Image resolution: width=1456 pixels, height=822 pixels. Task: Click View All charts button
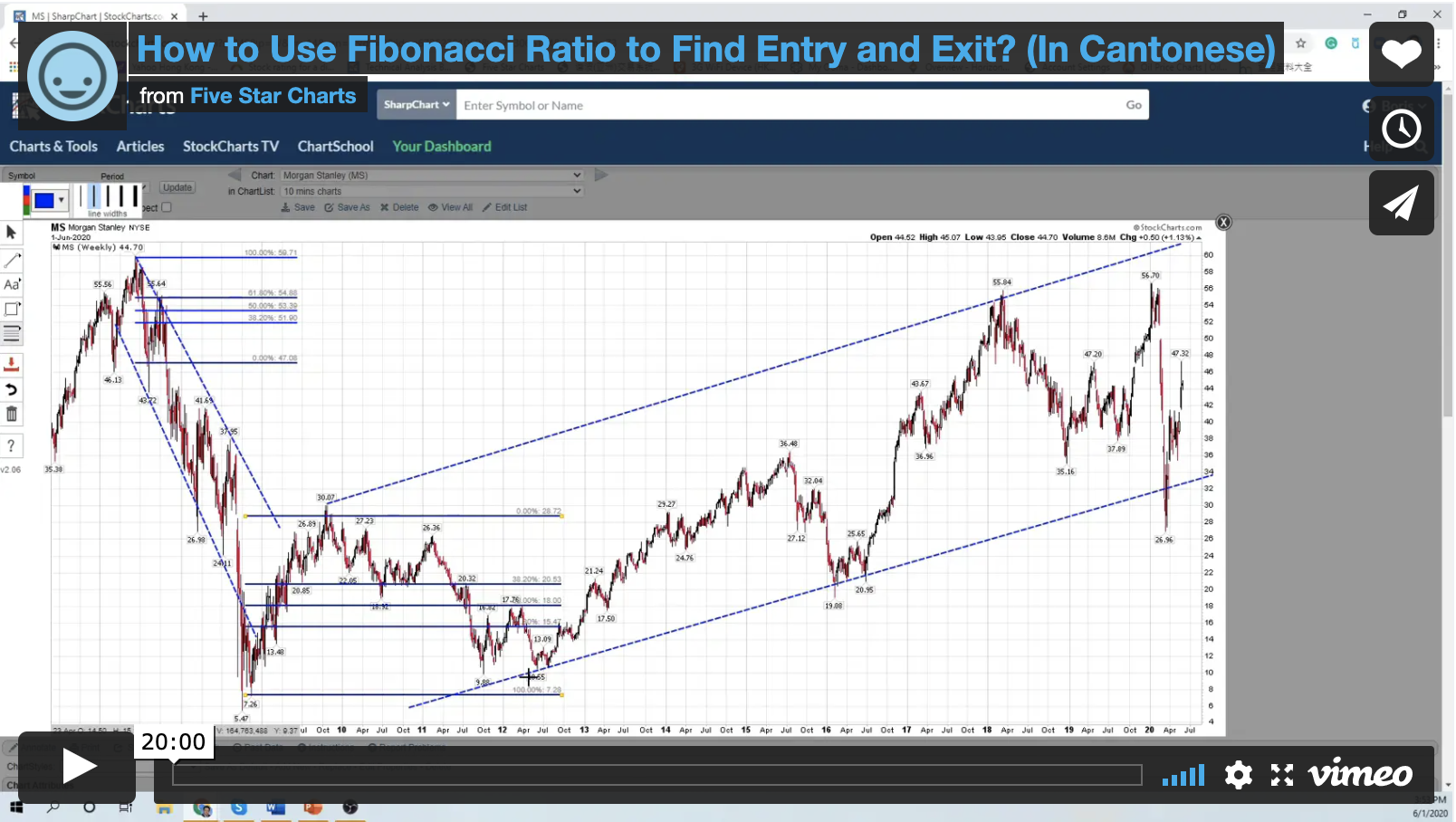pyautogui.click(x=450, y=207)
